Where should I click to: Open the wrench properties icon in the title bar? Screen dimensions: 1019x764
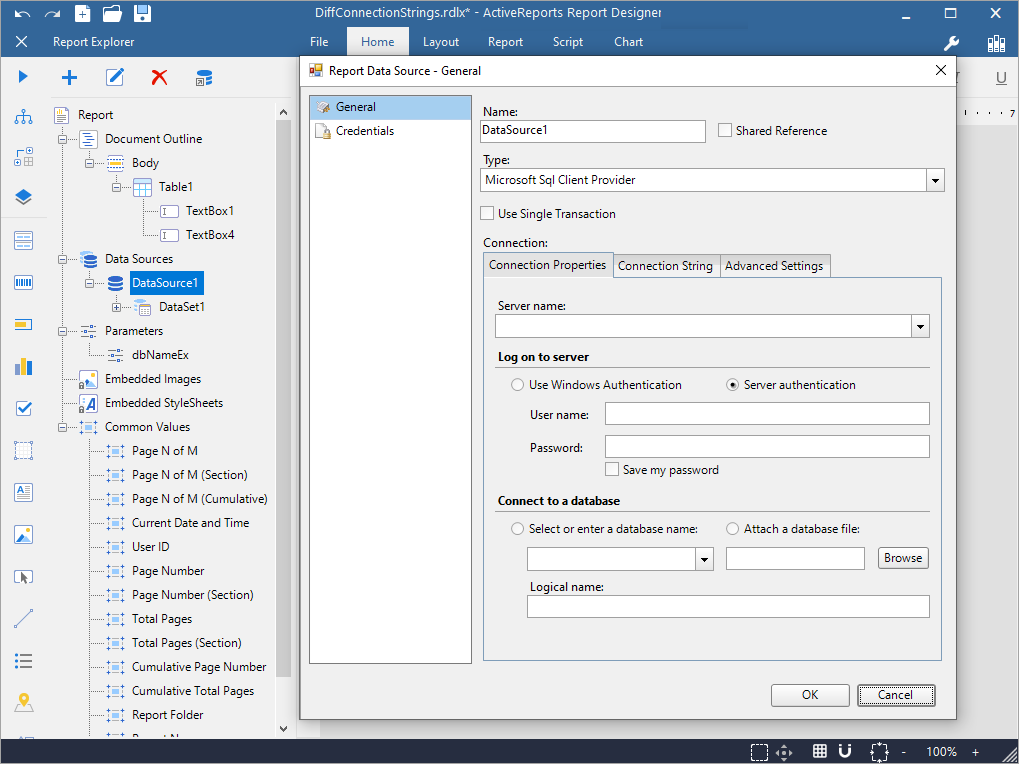951,43
